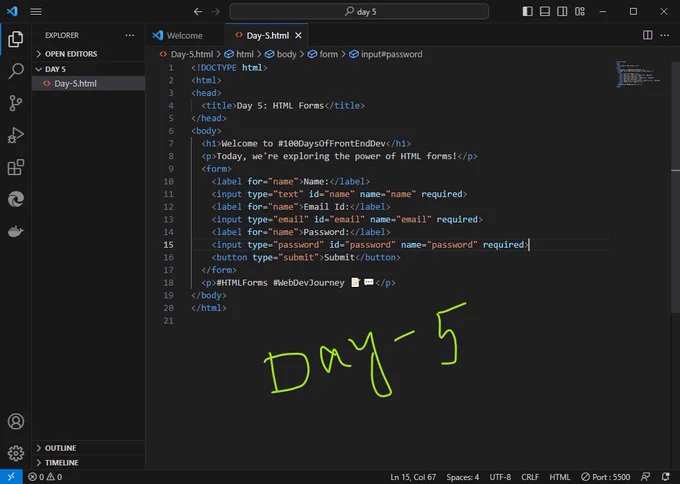Toggle the secondary side bar
The width and height of the screenshot is (680, 484).
[562, 11]
